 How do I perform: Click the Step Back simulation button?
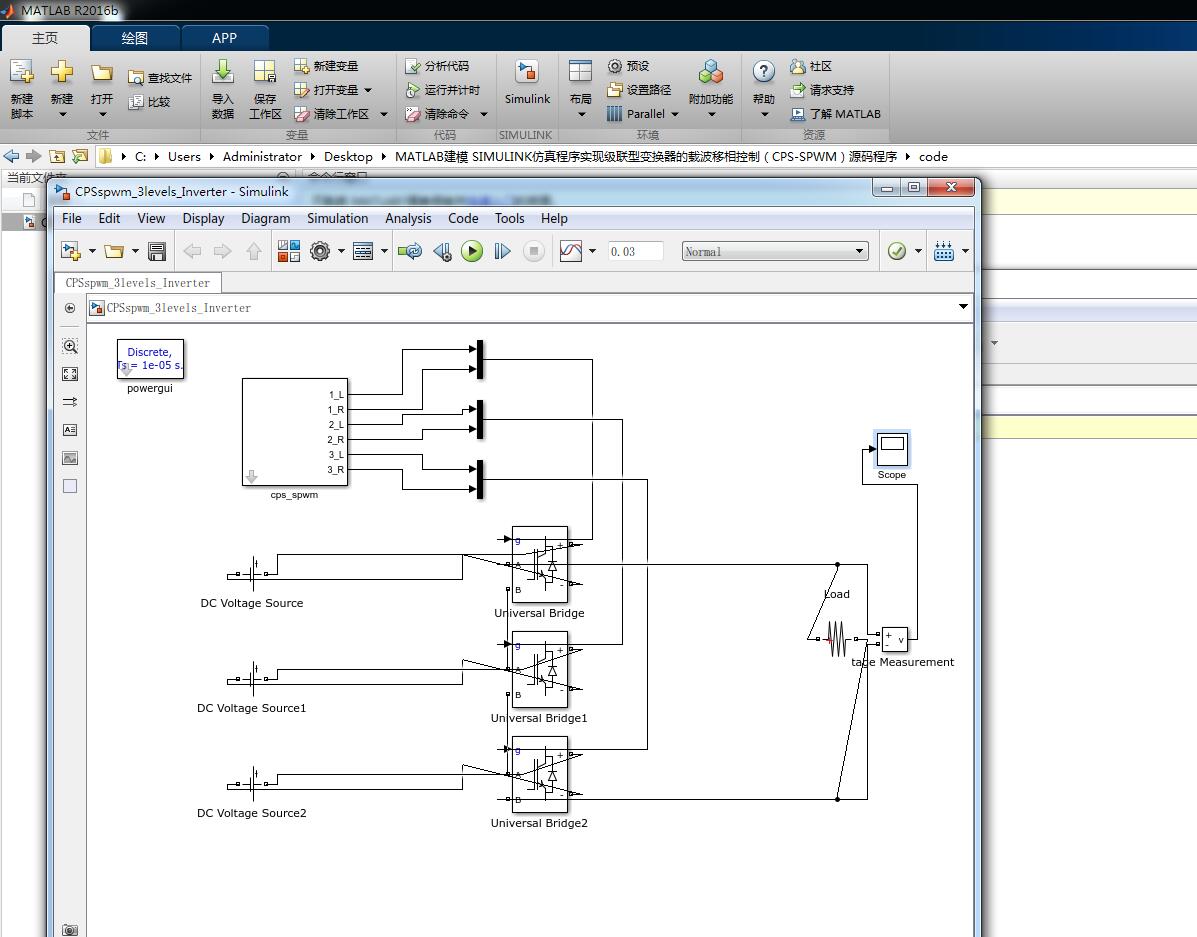442,251
